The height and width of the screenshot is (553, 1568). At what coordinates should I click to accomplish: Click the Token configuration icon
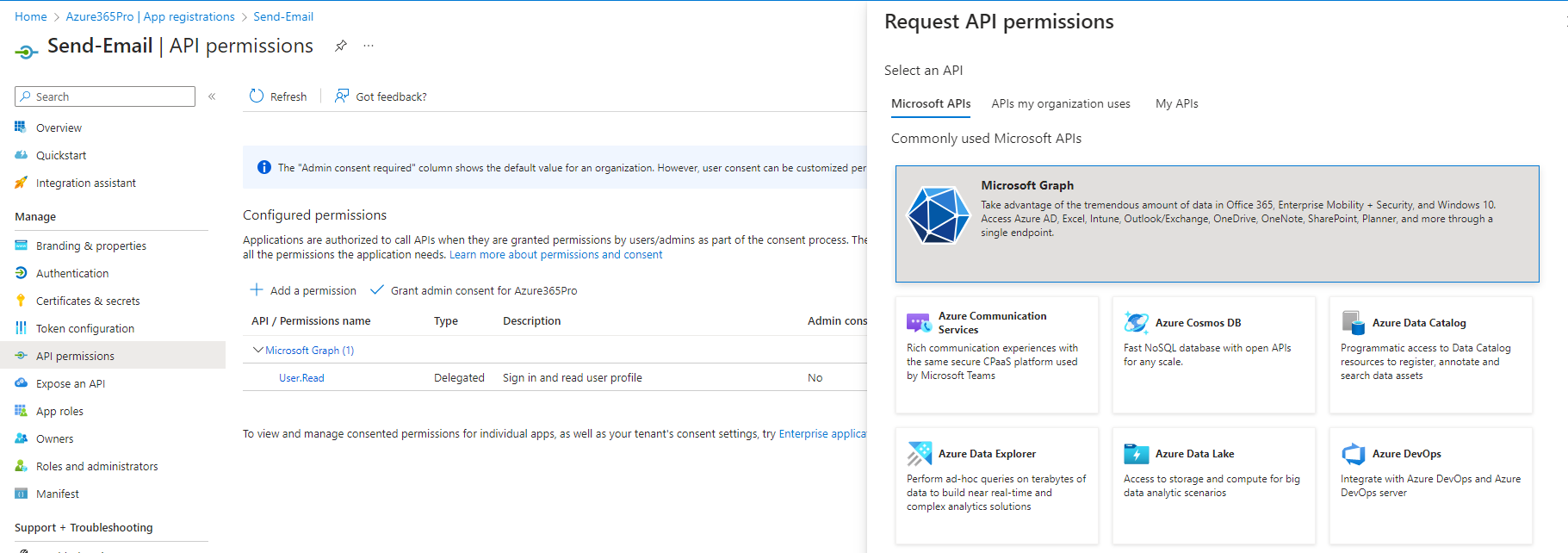21,328
